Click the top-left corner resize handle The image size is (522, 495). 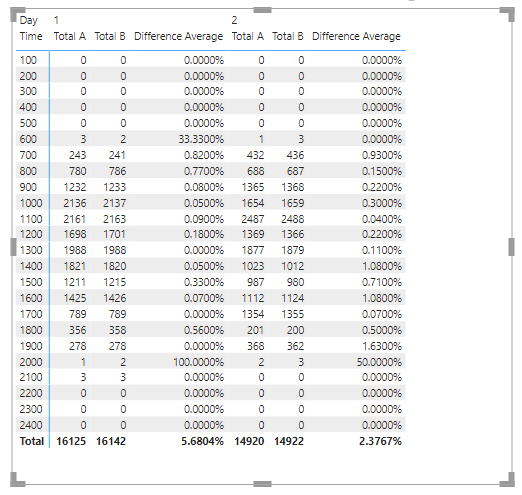(18, 15)
